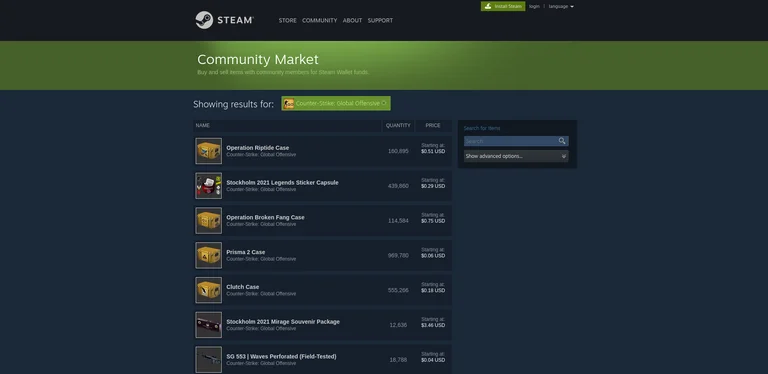Click quantity 160,895 for Operation Riptide Case
The height and width of the screenshot is (374, 768).
coord(398,151)
